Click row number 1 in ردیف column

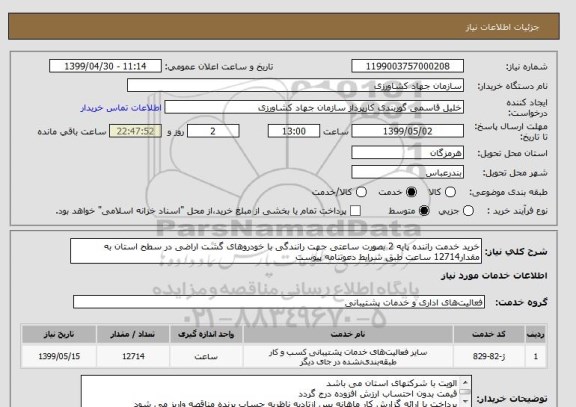coord(536,356)
